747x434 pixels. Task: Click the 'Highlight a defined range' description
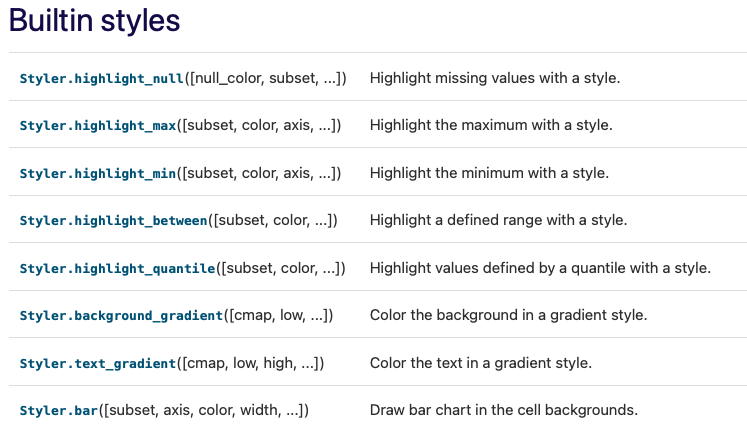tap(498, 220)
